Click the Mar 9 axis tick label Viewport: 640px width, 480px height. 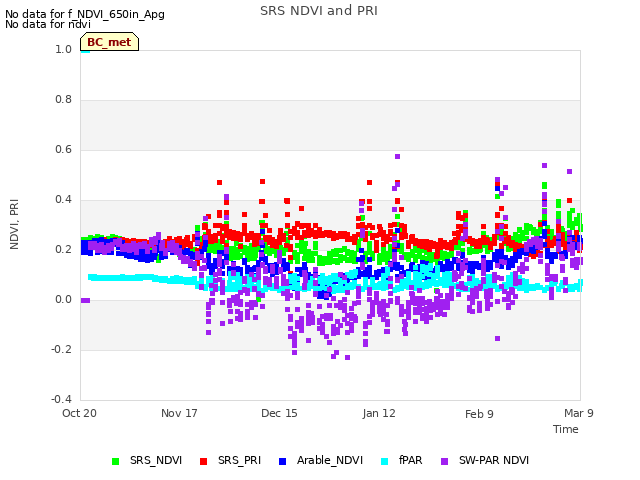[579, 413]
